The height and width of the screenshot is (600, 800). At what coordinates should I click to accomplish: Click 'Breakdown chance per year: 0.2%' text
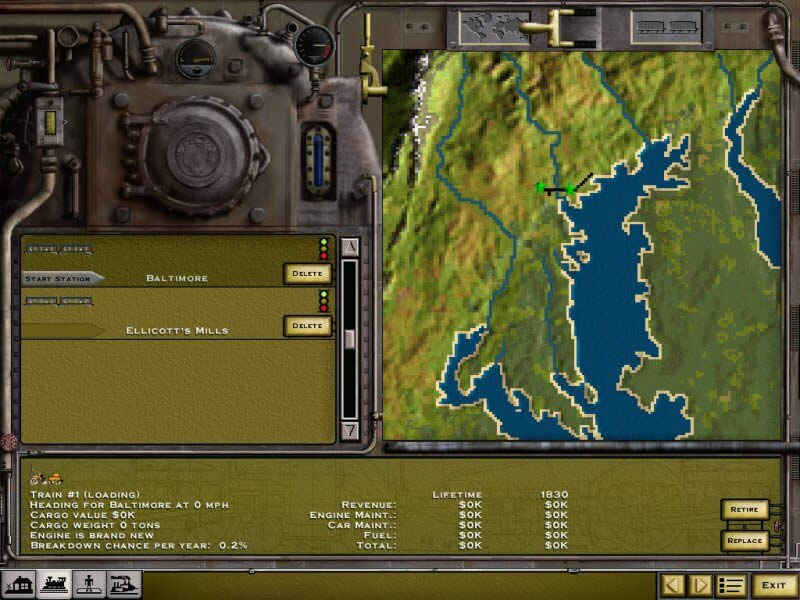(139, 545)
